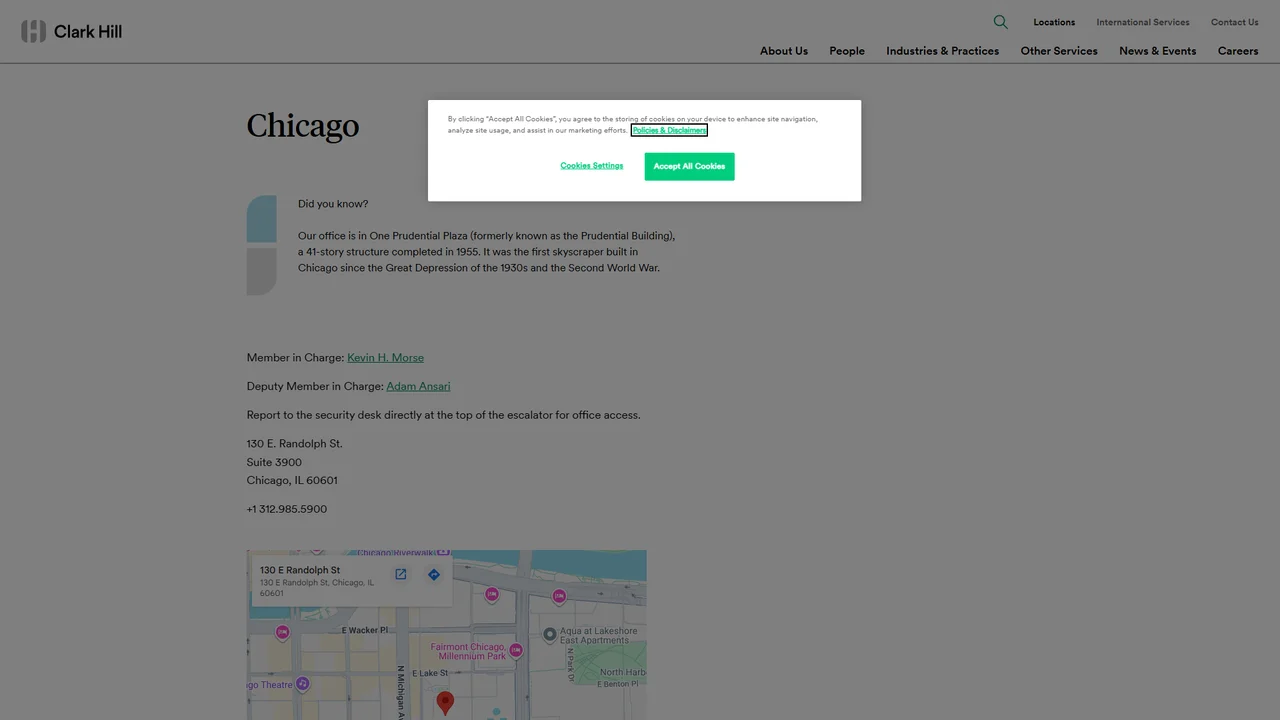
Task: Click the 'Did you know?' text
Action: click(x=333, y=204)
